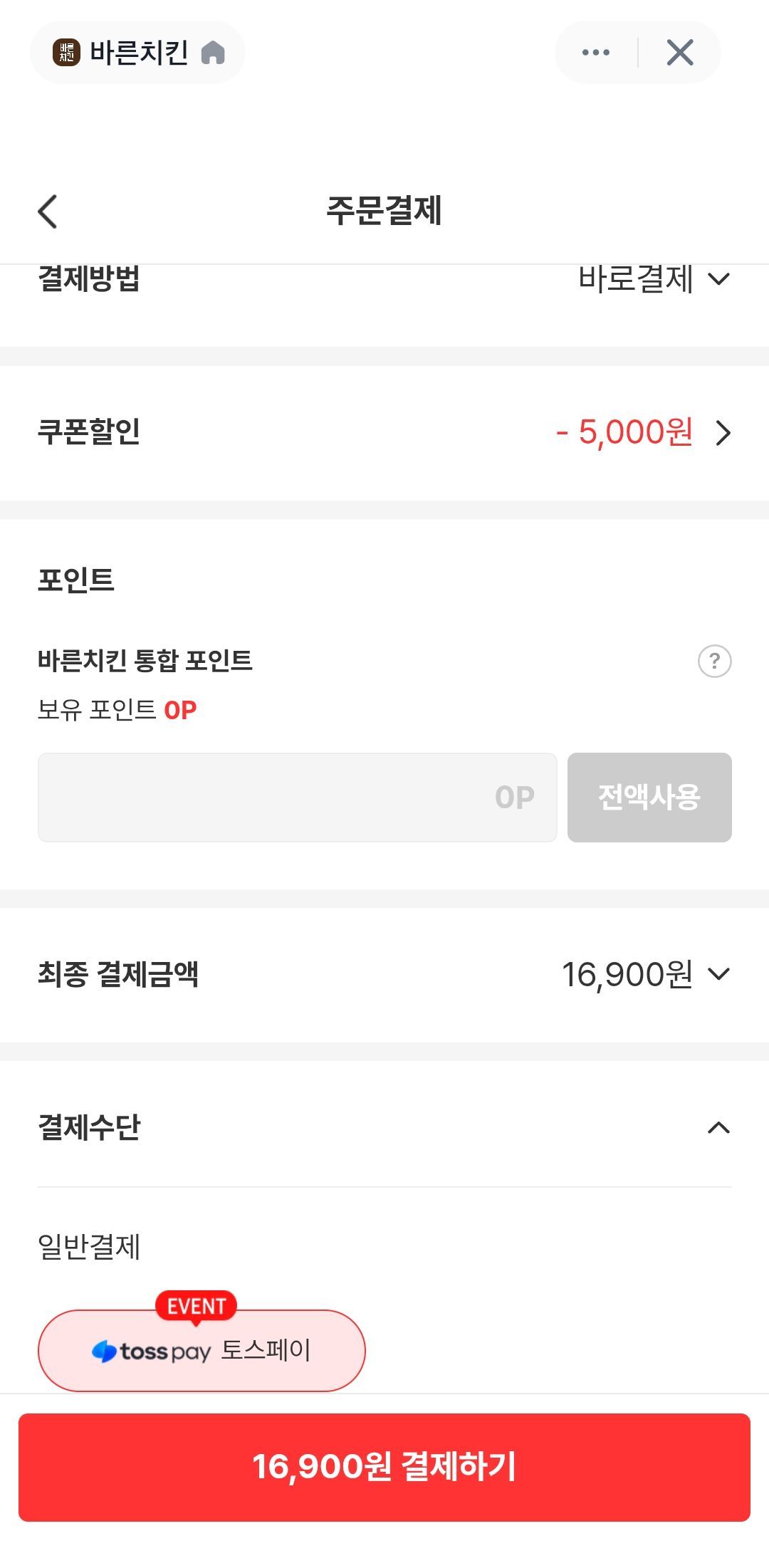Expand the 최종 결제금액 details chevron

[719, 973]
